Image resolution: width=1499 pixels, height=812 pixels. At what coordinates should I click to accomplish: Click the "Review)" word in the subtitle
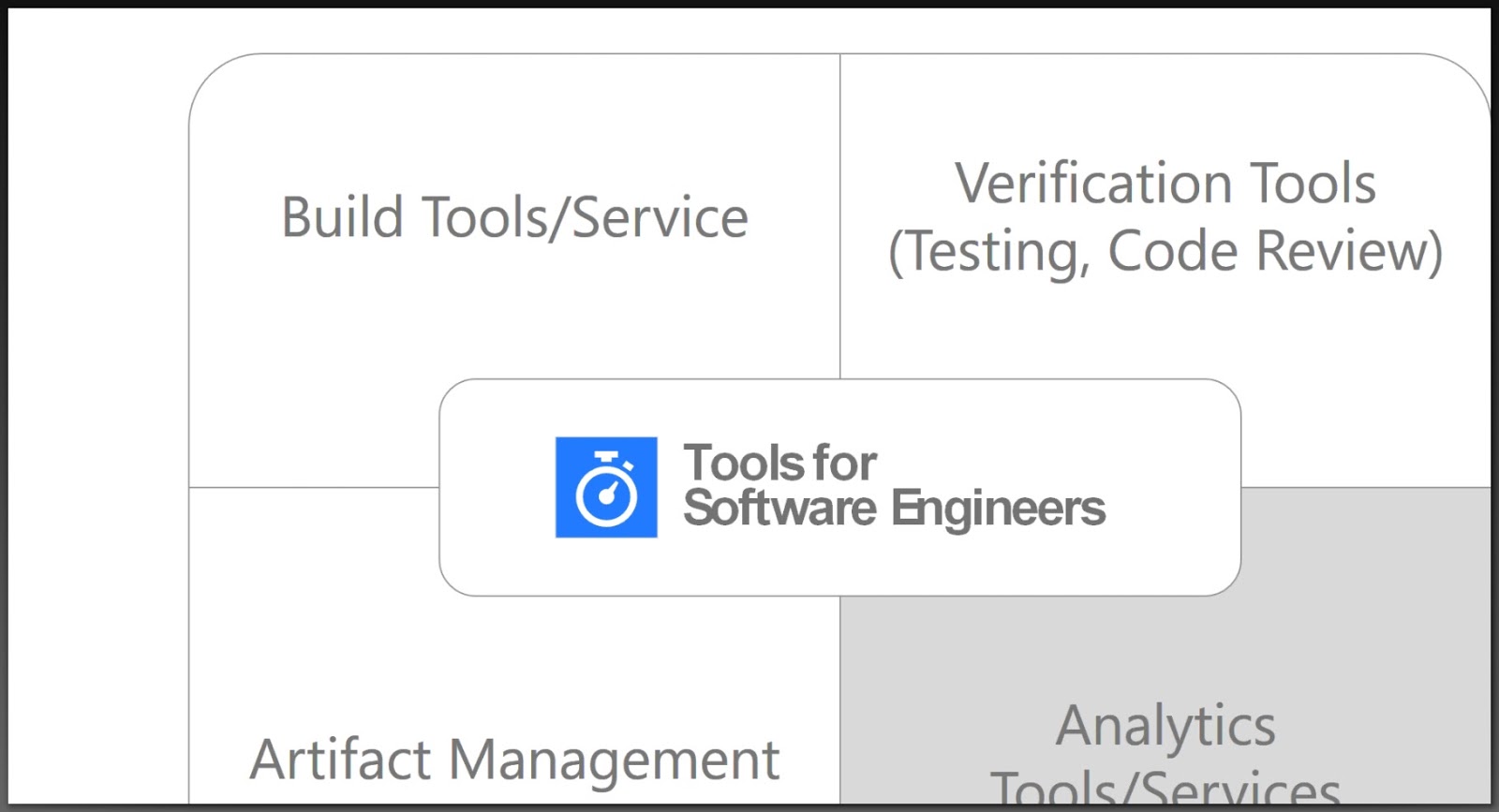[x=1349, y=253]
